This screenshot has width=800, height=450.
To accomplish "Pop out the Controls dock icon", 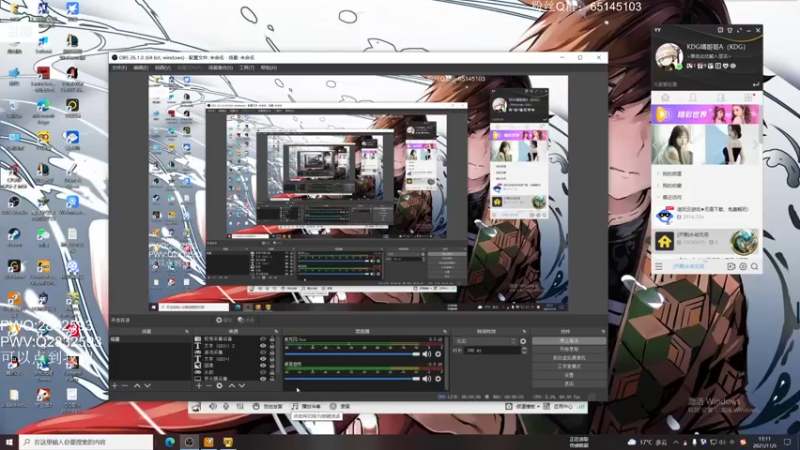I will click(603, 332).
